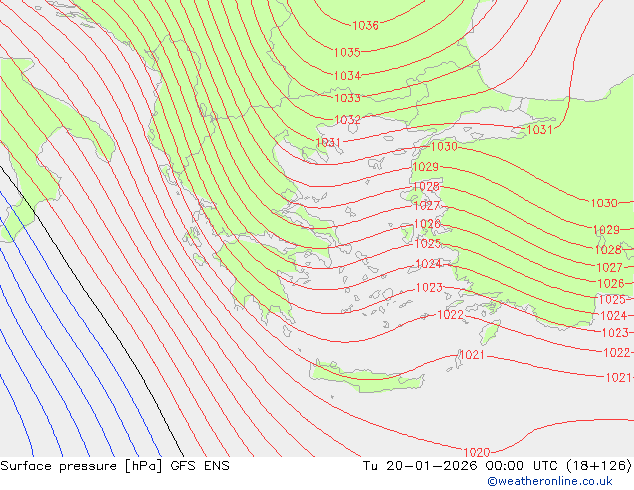634x490 pixels.
Task: Click the 1033 isobar label
Action: pos(347,98)
